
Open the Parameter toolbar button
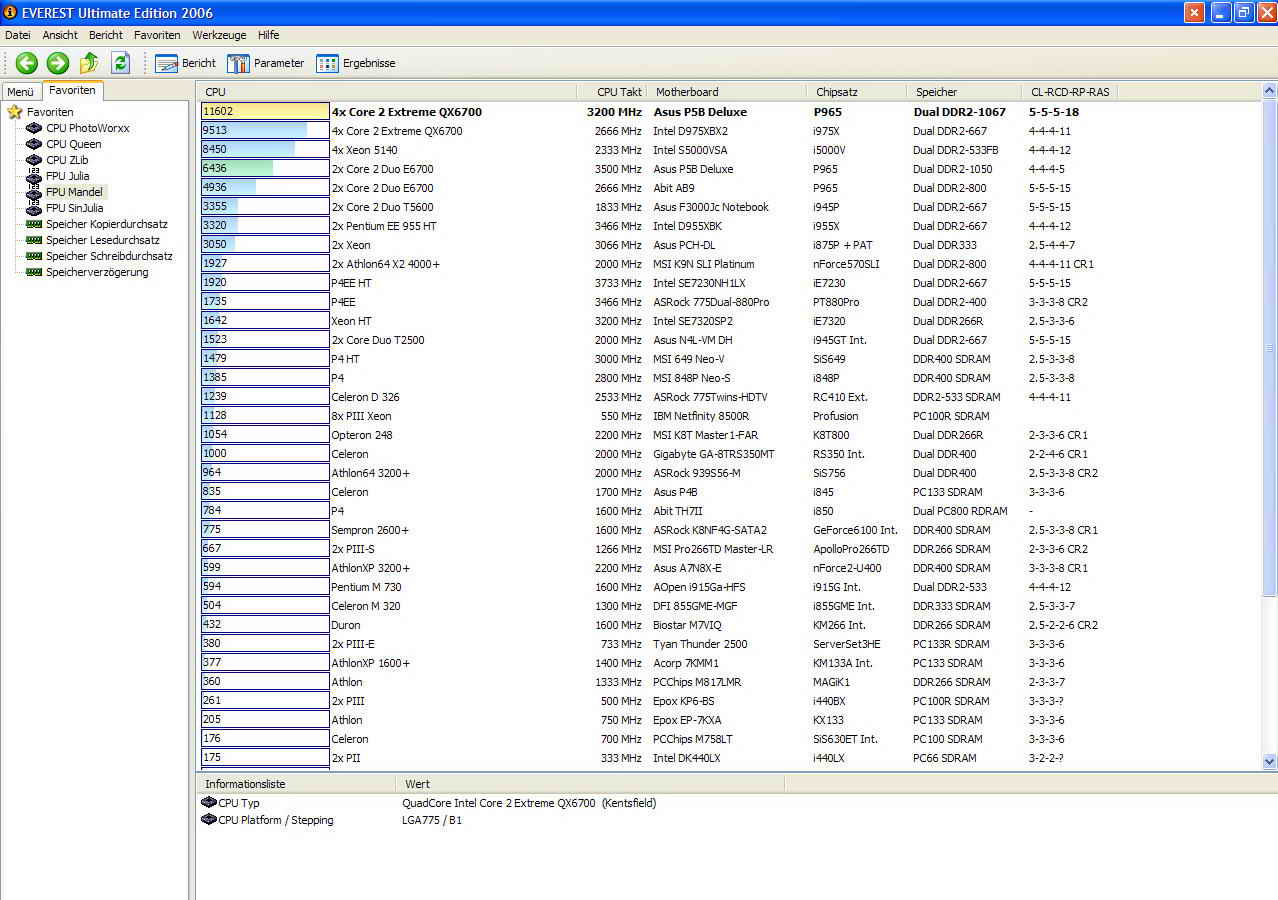[266, 63]
